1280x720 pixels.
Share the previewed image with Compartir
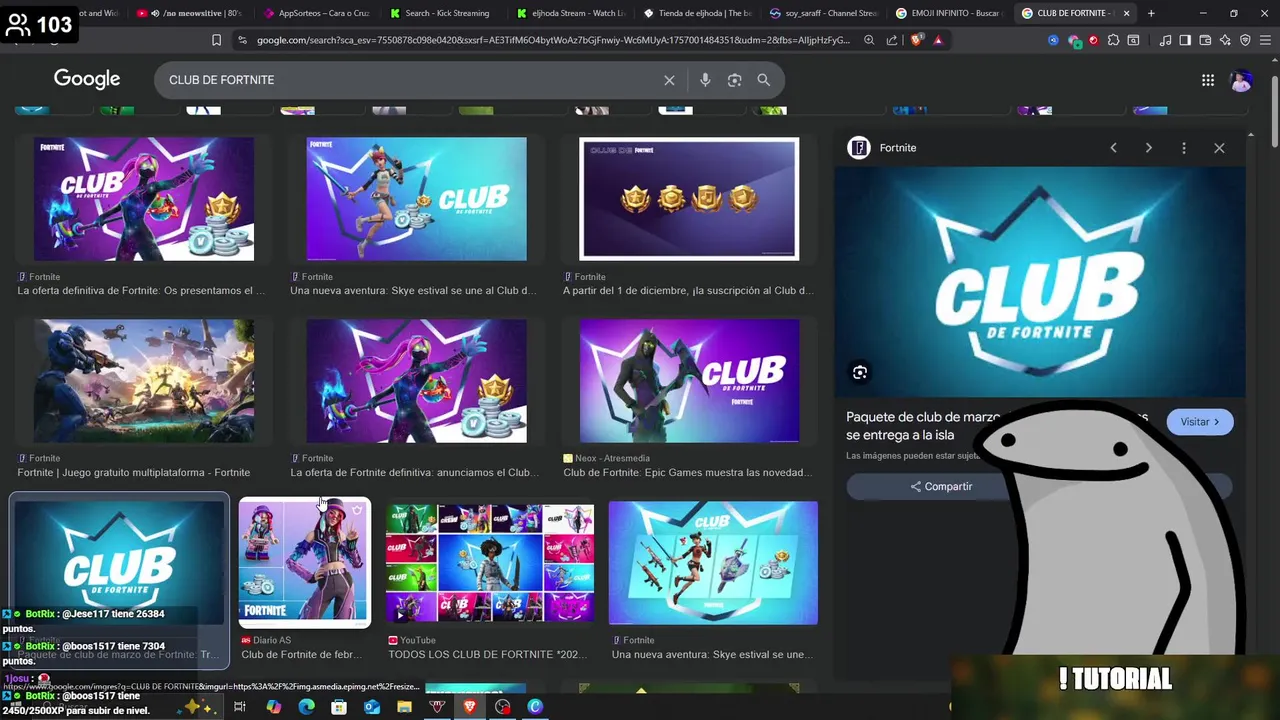click(x=941, y=487)
